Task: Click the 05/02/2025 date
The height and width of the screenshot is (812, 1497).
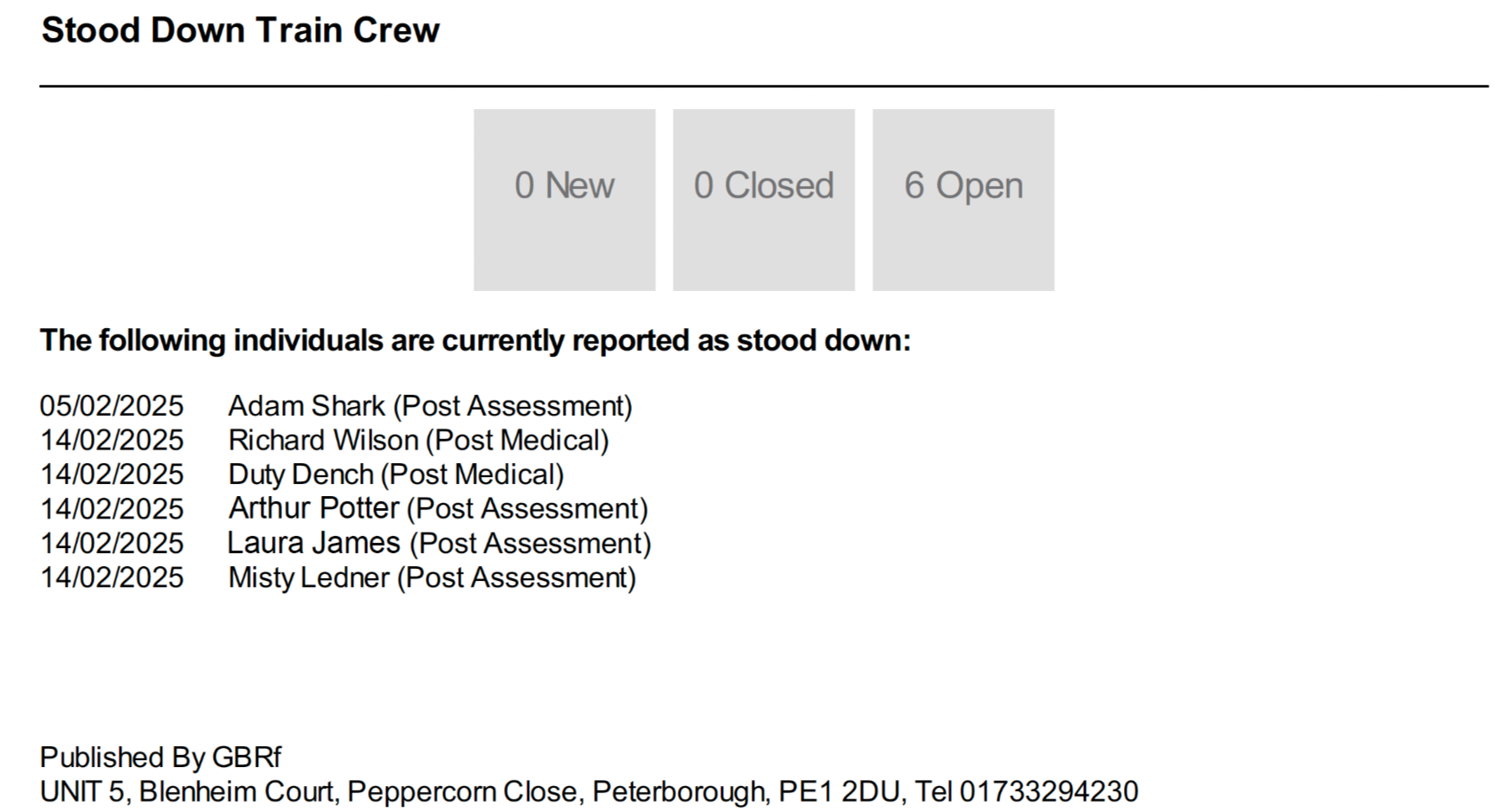Action: point(112,406)
